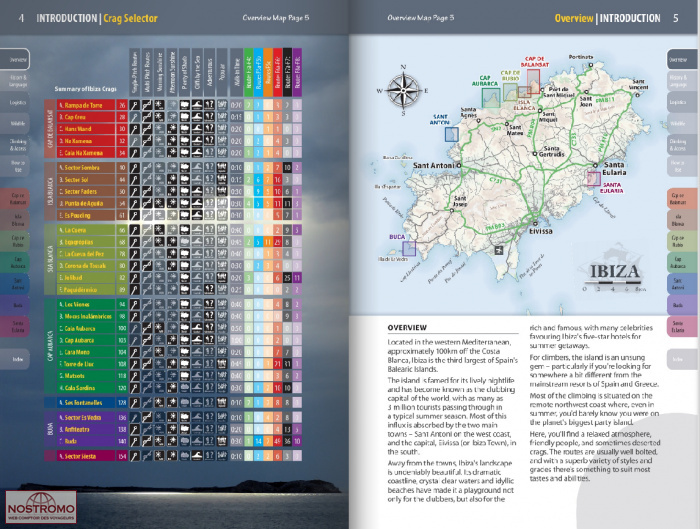Click the OVERVIEW article heading
Viewport: 700px width, 529px height.
click(x=407, y=328)
